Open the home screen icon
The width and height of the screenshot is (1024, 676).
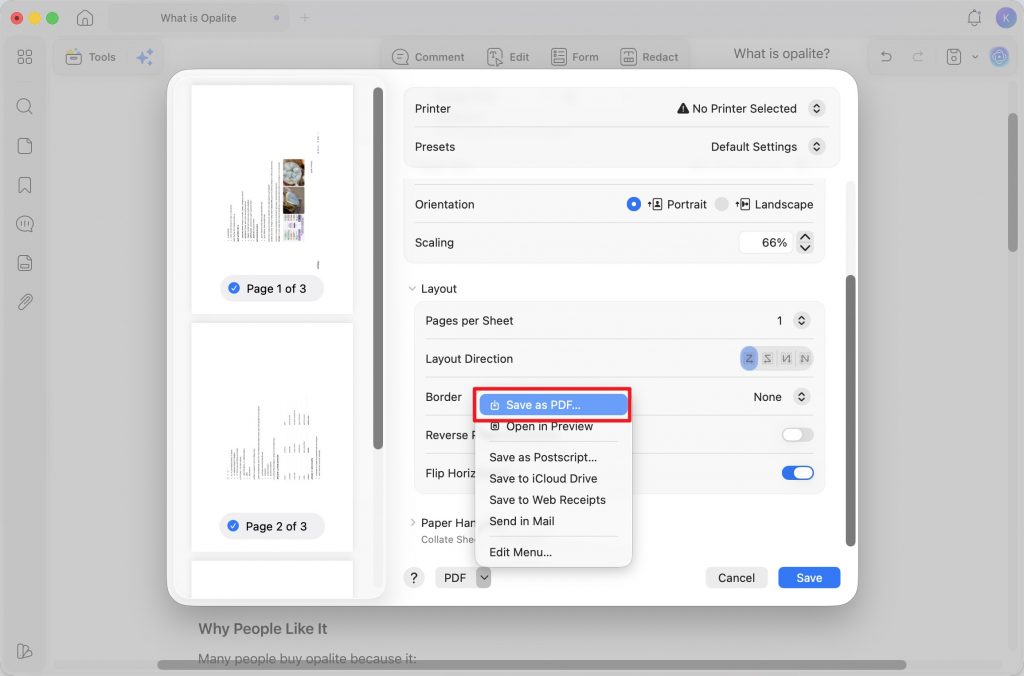(x=85, y=18)
